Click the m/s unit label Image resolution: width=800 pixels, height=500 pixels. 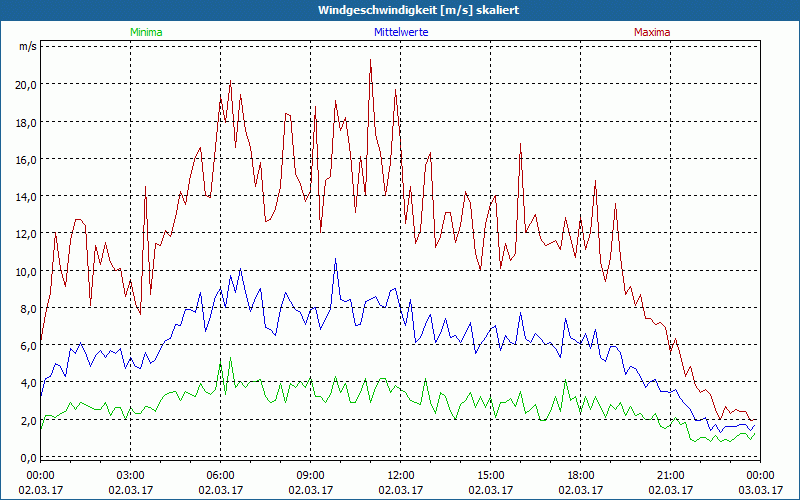click(x=28, y=46)
